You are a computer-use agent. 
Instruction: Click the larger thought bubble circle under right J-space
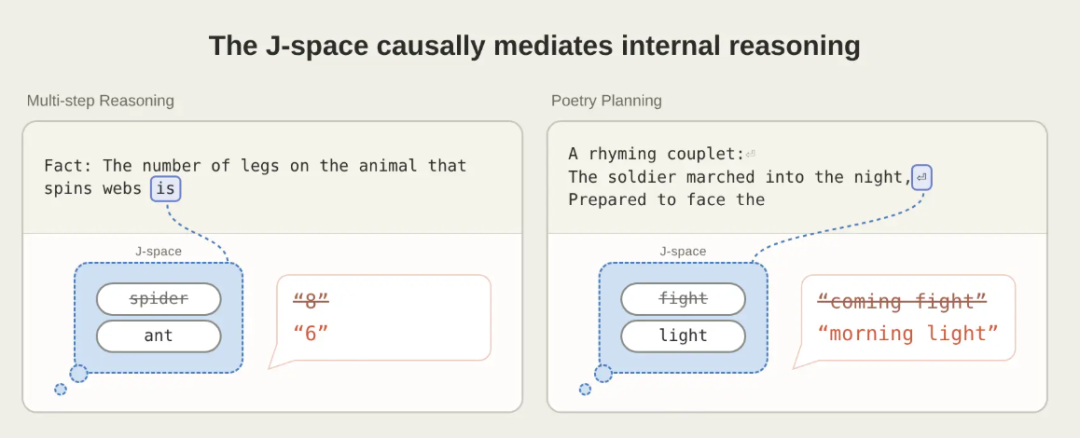click(603, 374)
